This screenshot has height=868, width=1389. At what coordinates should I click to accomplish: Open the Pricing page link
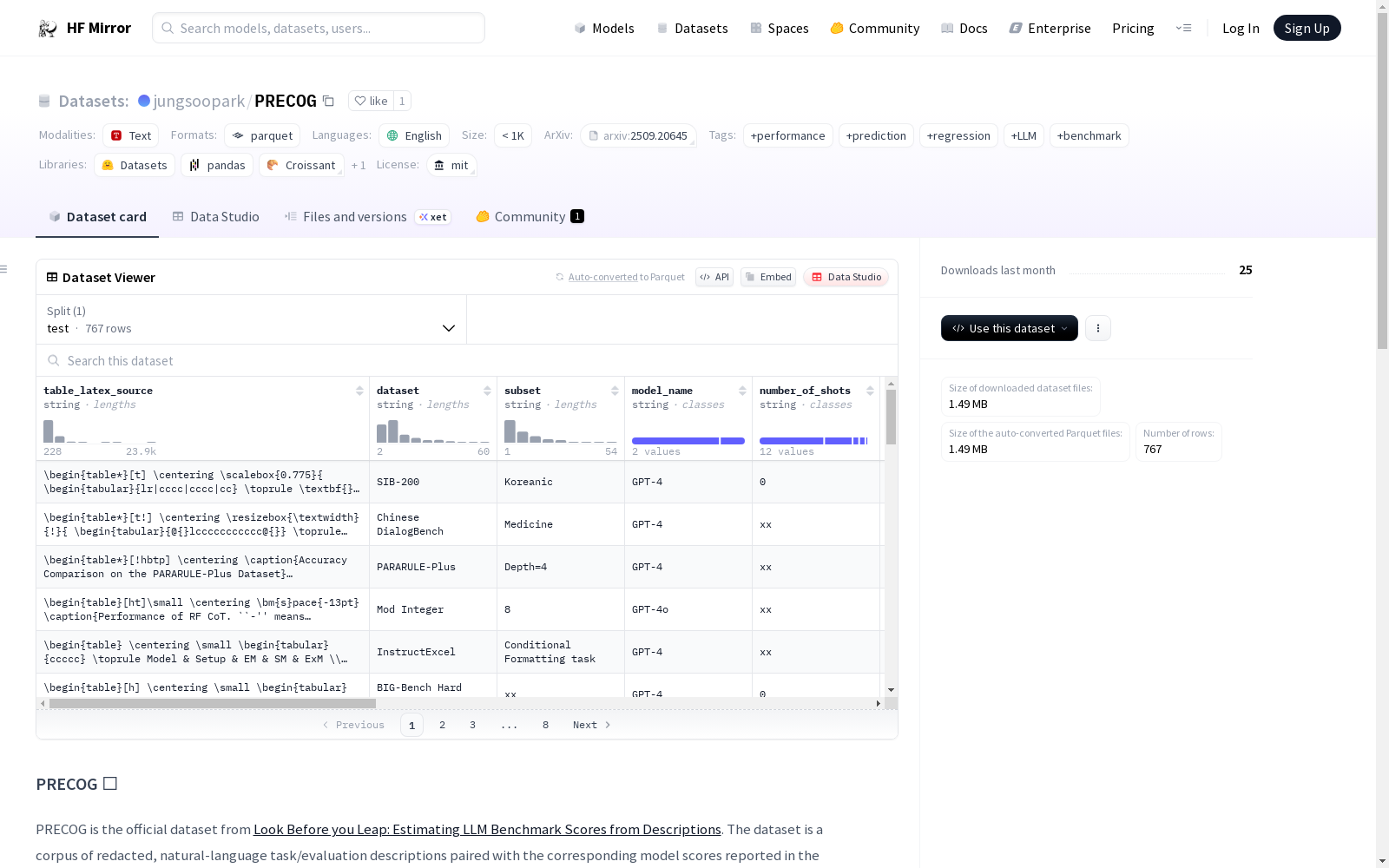tap(1133, 28)
